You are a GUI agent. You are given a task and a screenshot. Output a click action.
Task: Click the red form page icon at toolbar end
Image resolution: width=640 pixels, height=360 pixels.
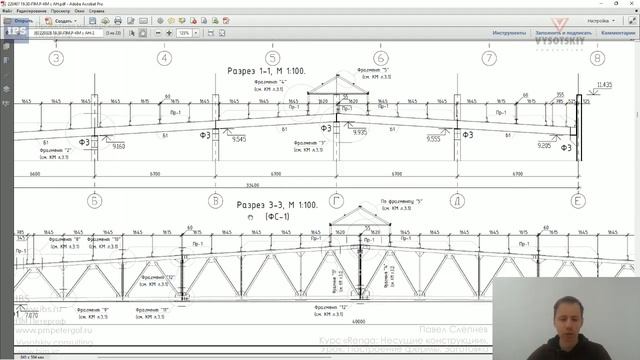click(226, 20)
